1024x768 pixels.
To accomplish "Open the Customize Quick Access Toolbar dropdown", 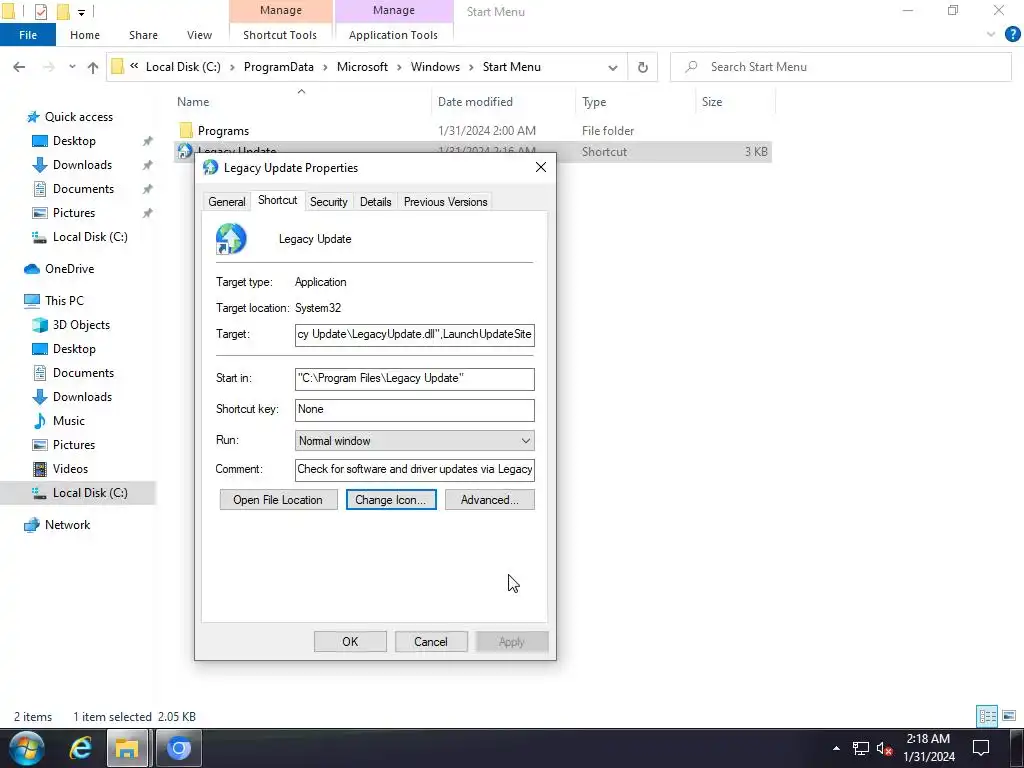I will pos(81,12).
